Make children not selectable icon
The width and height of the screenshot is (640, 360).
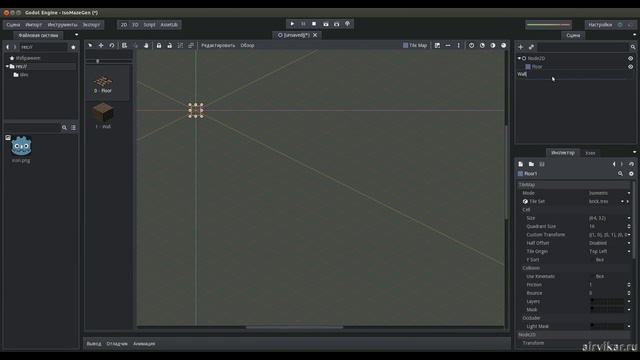click(x=180, y=45)
